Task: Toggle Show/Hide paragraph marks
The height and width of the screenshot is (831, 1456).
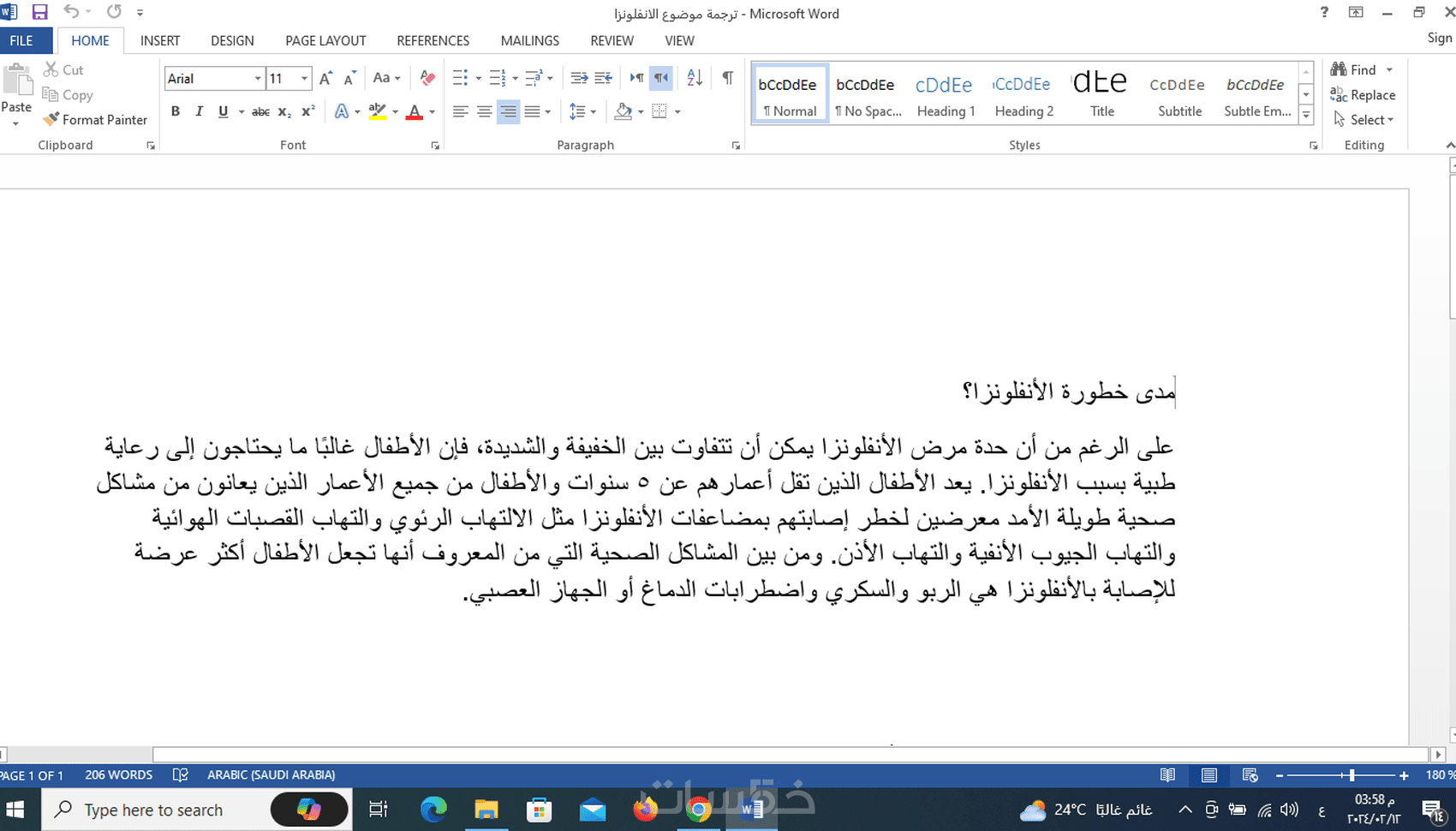Action: point(727,78)
